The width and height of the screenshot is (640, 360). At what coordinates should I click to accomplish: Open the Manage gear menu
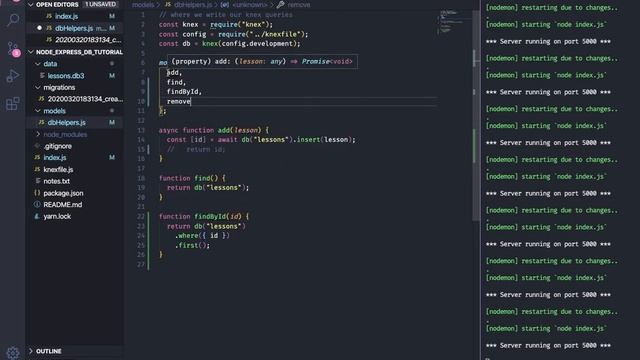coord(13,352)
